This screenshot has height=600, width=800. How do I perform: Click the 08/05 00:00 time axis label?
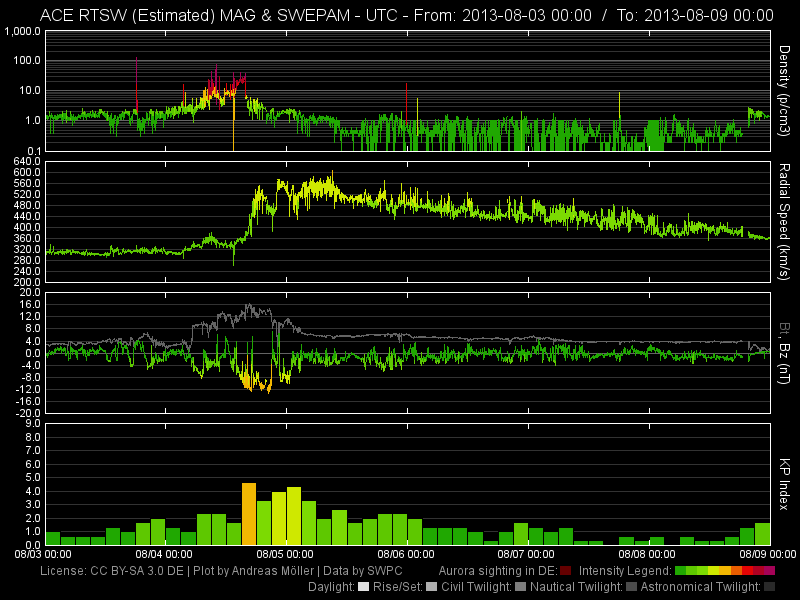pos(285,553)
